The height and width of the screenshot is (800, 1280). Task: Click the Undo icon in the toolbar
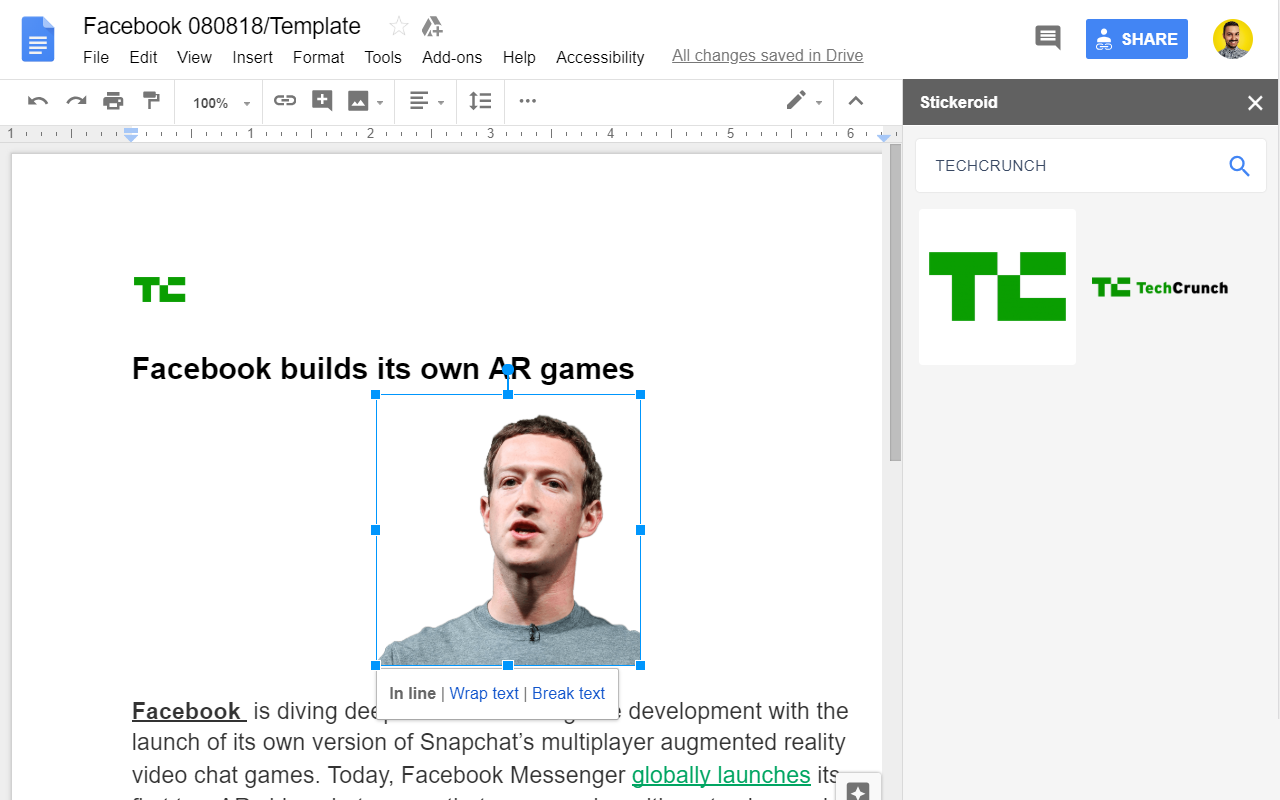pyautogui.click(x=37, y=101)
